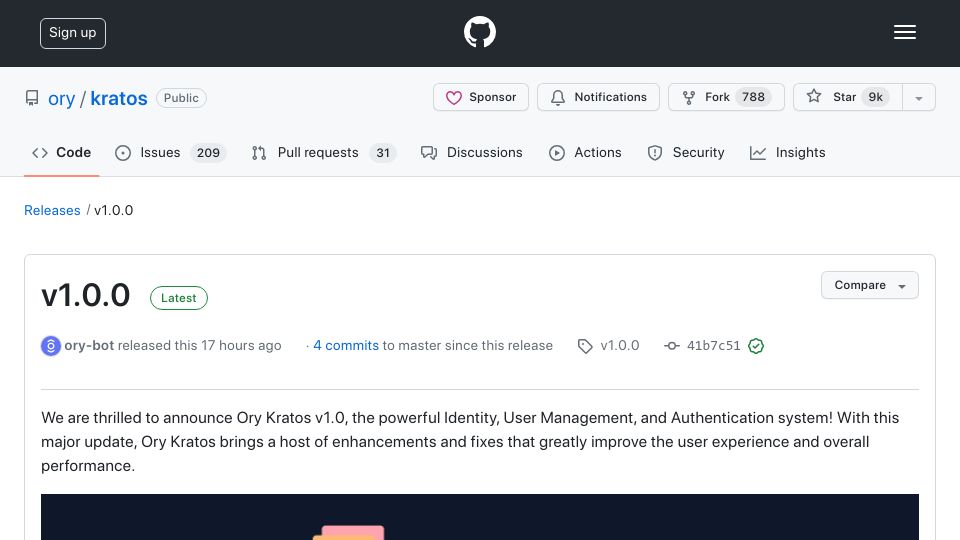The image size is (960, 540).
Task: Open the hamburger navigation menu
Action: point(904,32)
